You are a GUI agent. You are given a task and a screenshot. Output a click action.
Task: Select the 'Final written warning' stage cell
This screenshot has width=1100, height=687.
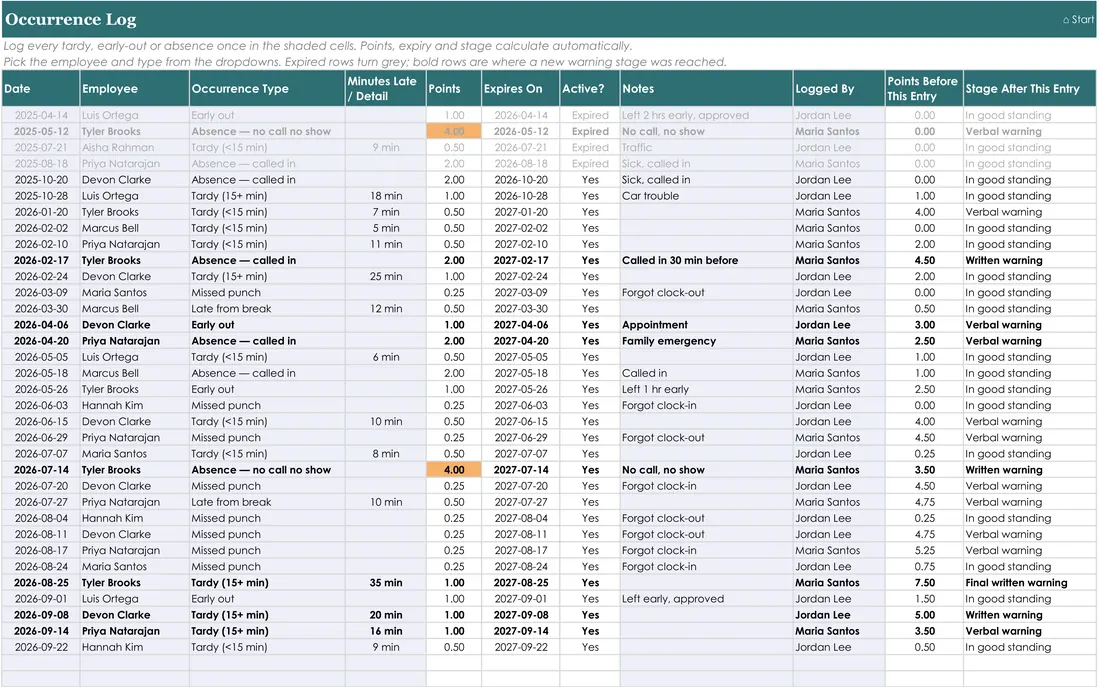[1029, 583]
